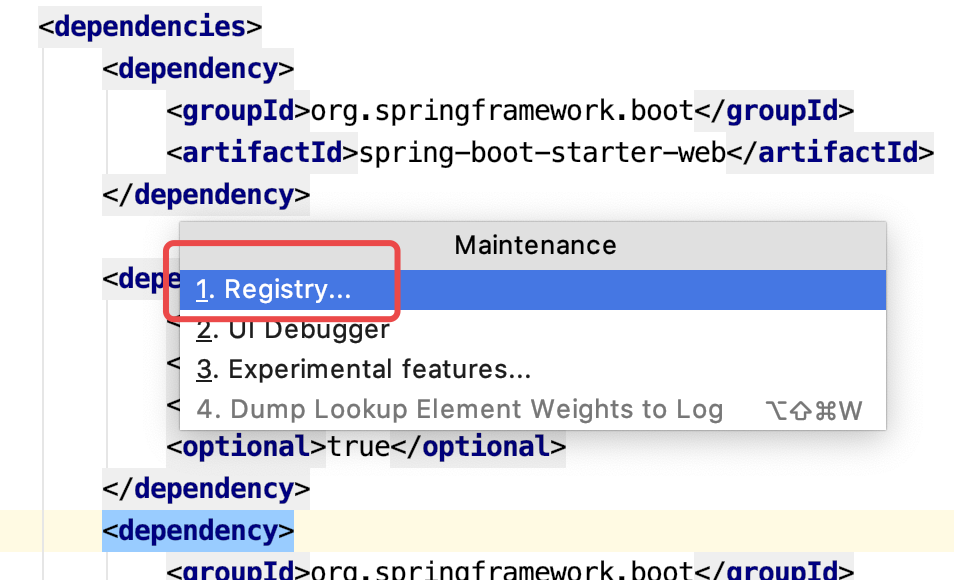
Task: Click the first opening dependency tag
Action: coord(198,69)
